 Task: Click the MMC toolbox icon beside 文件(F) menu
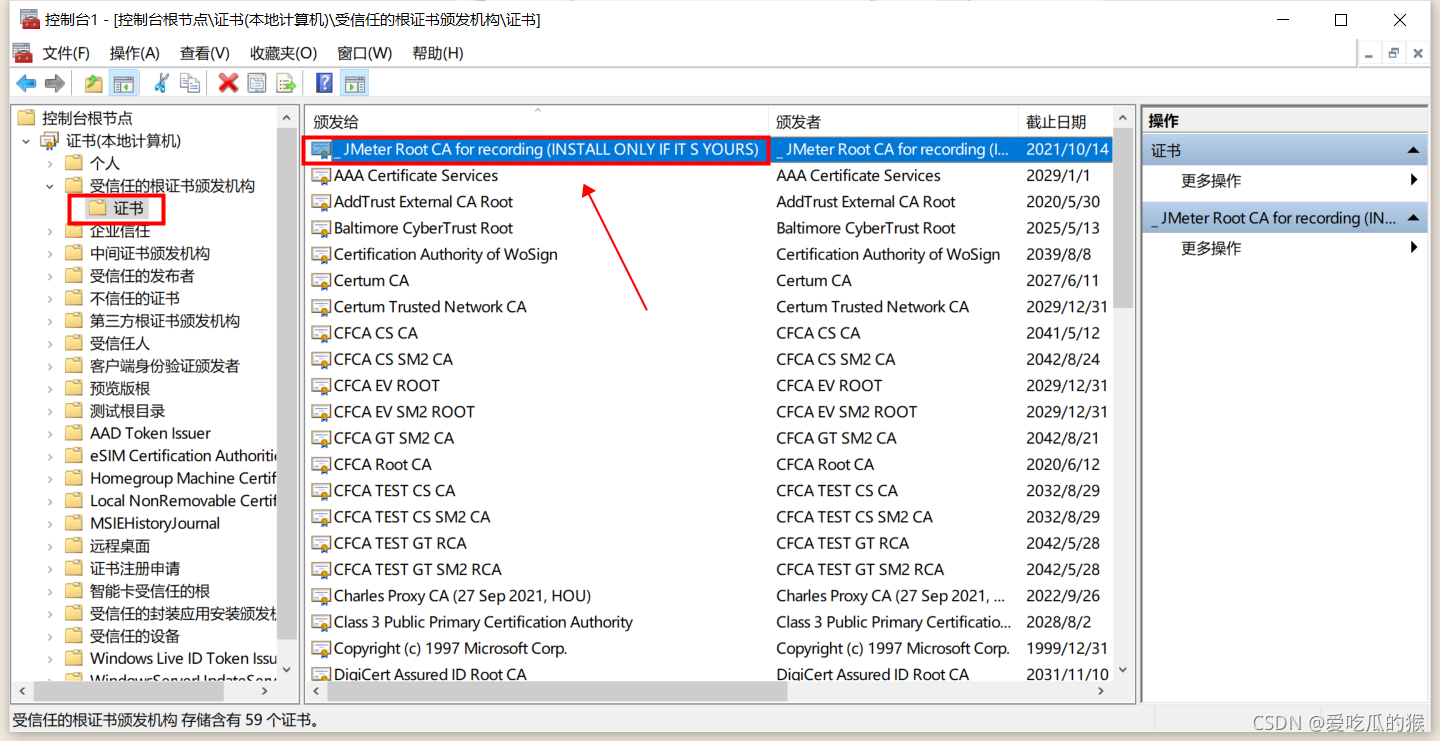coord(22,53)
